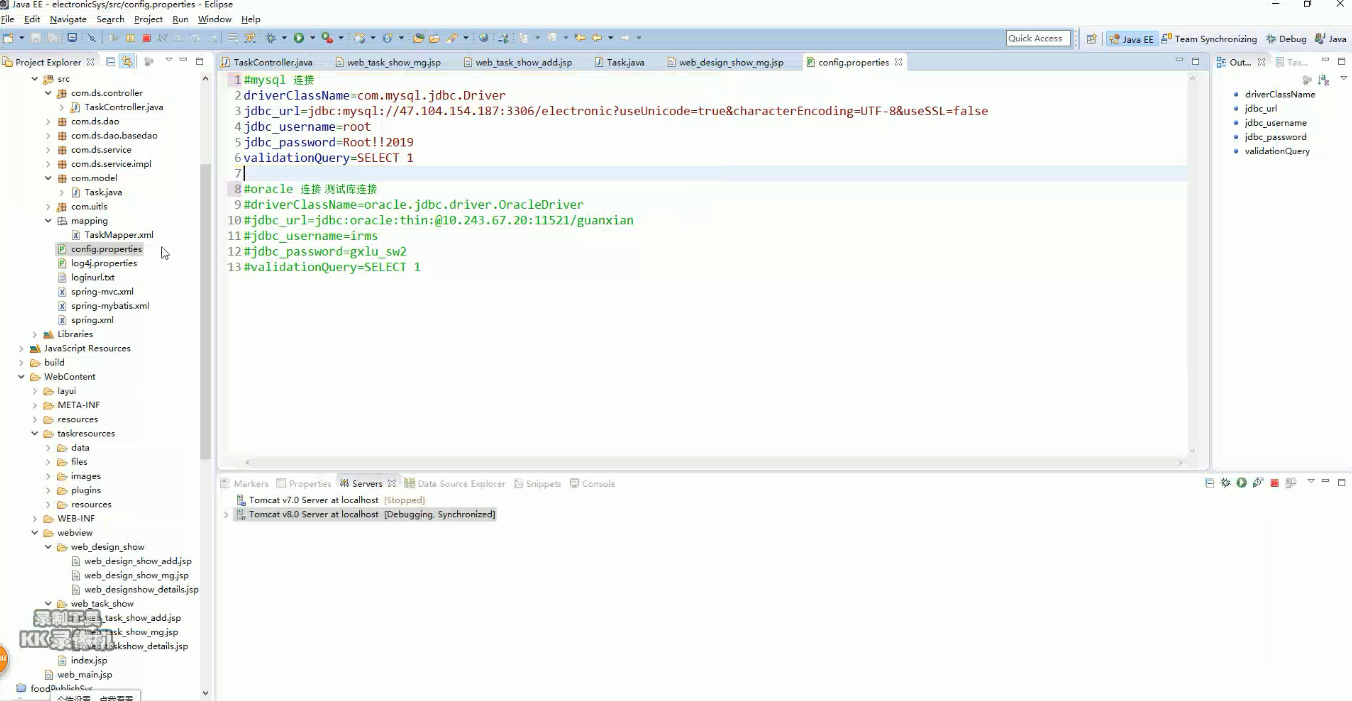Select the Java EE perspective
The width and height of the screenshot is (1352, 701).
click(1132, 39)
